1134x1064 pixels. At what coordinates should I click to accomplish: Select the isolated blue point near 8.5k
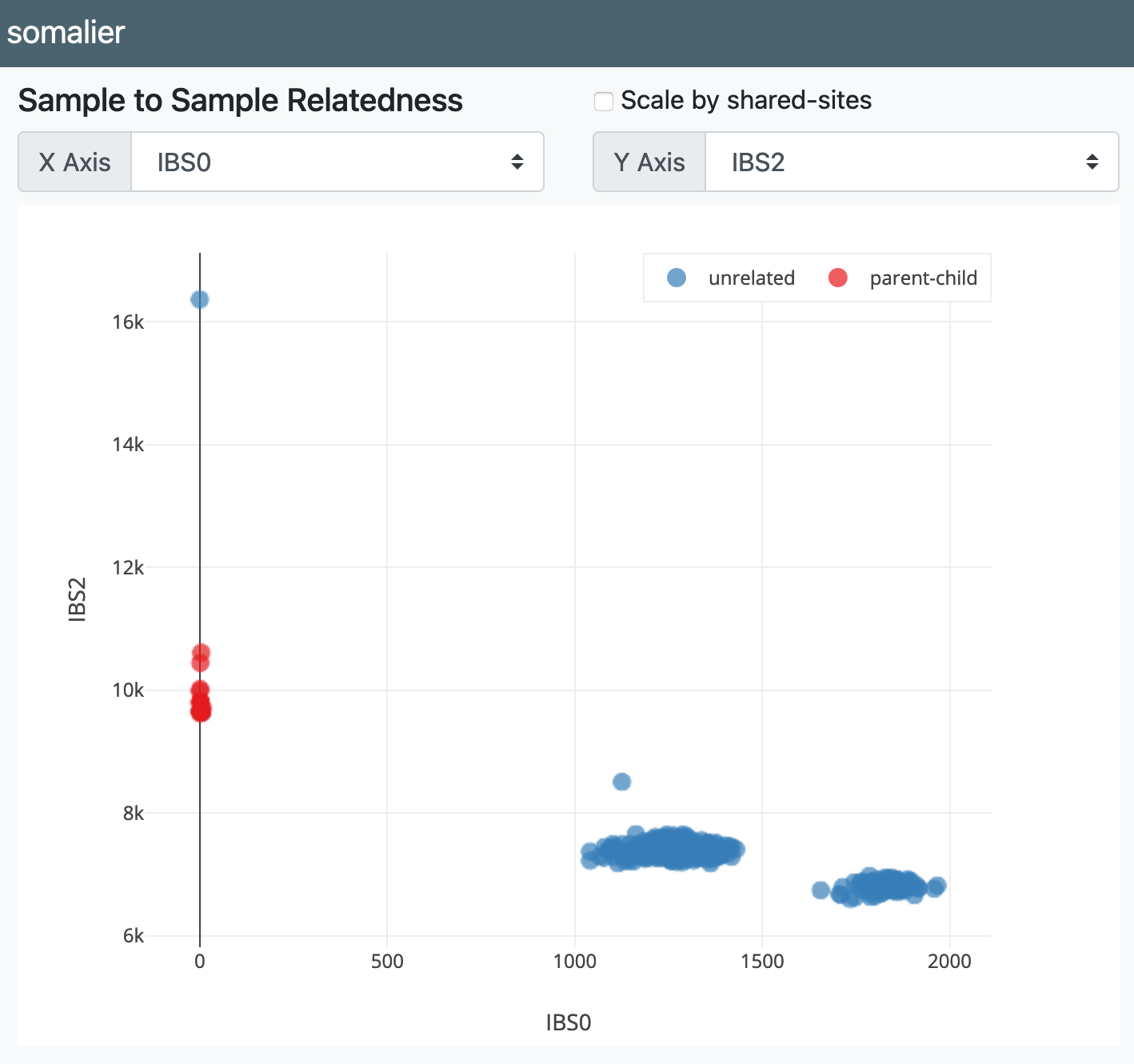pos(621,782)
